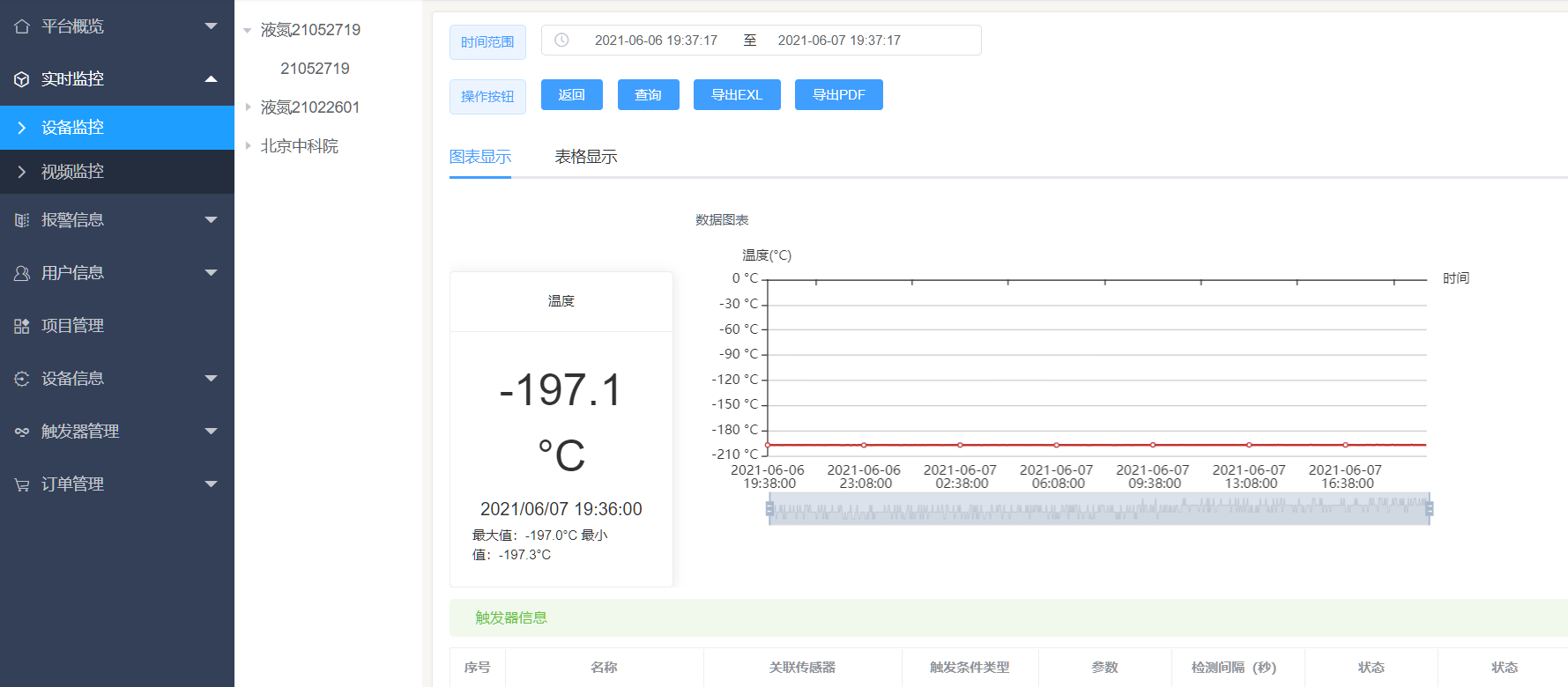Collapse the 实时监控 menu arrow
Screen dimensions: 1568x687
211,79
